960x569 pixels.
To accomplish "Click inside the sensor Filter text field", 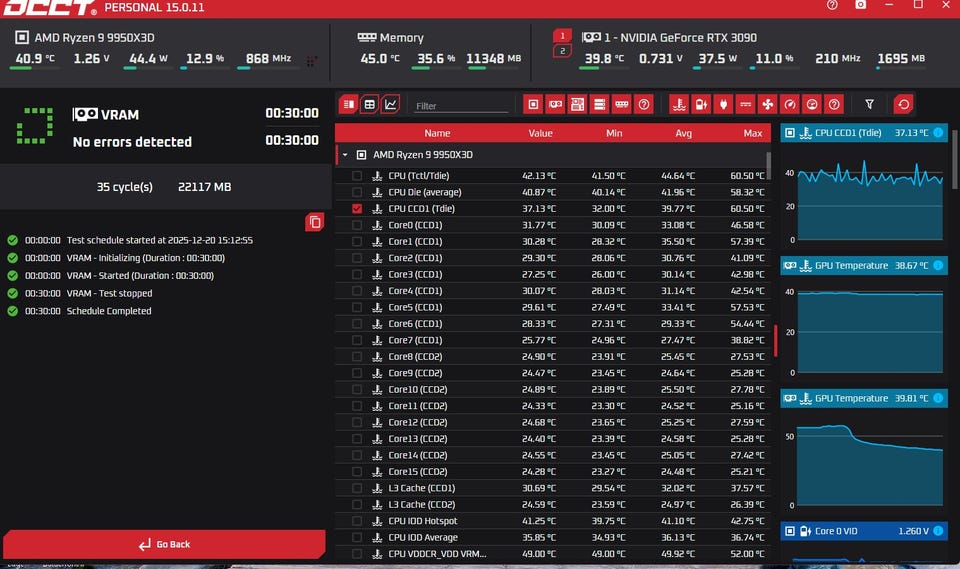I will point(460,106).
